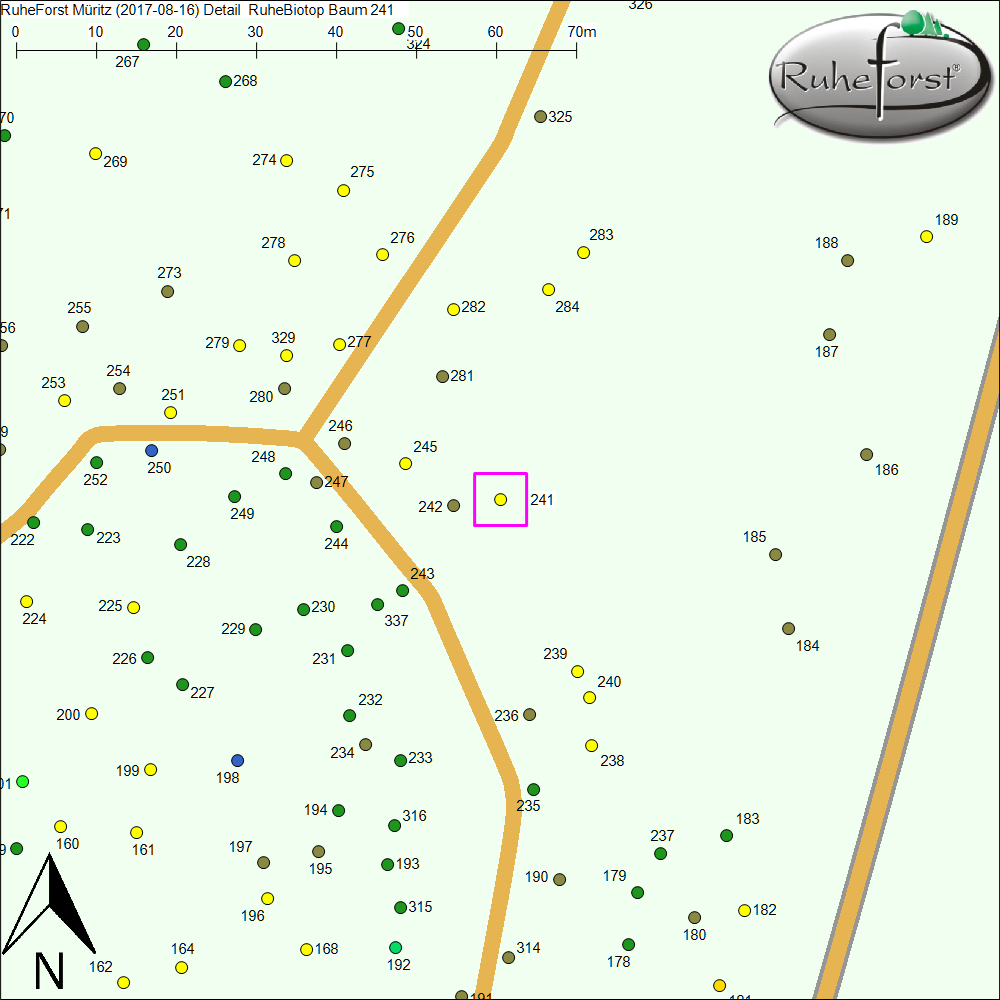Select the blue tree marker 198
This screenshot has width=1000, height=1000.
pyautogui.click(x=237, y=760)
